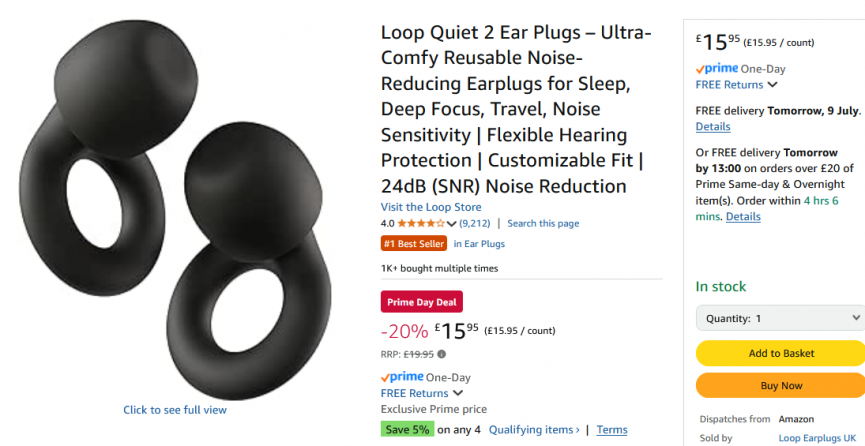This screenshot has width=865, height=446.
Task: Click the Prime Day Deal badge
Action: [421, 302]
